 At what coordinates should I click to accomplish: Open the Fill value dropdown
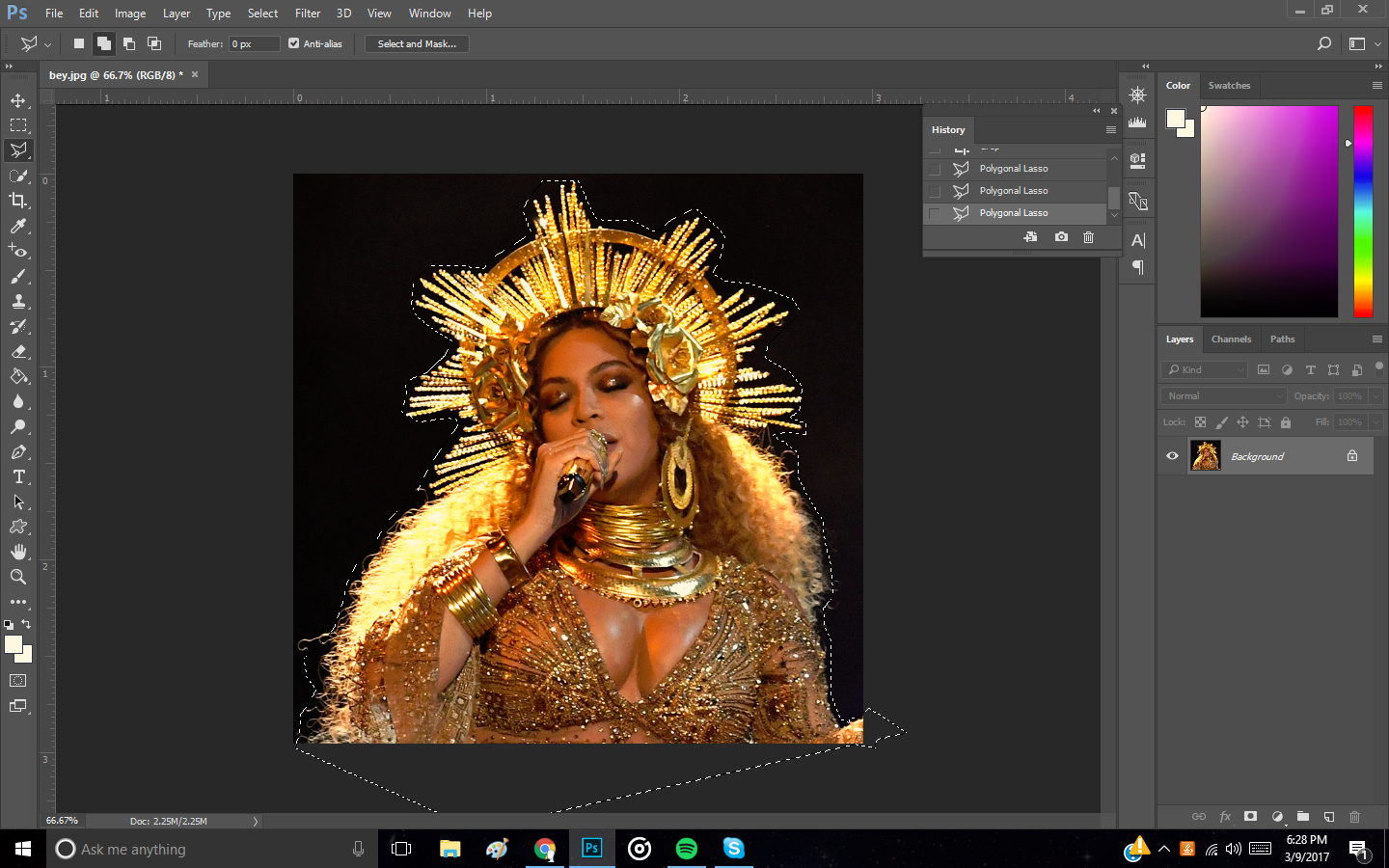(1376, 422)
